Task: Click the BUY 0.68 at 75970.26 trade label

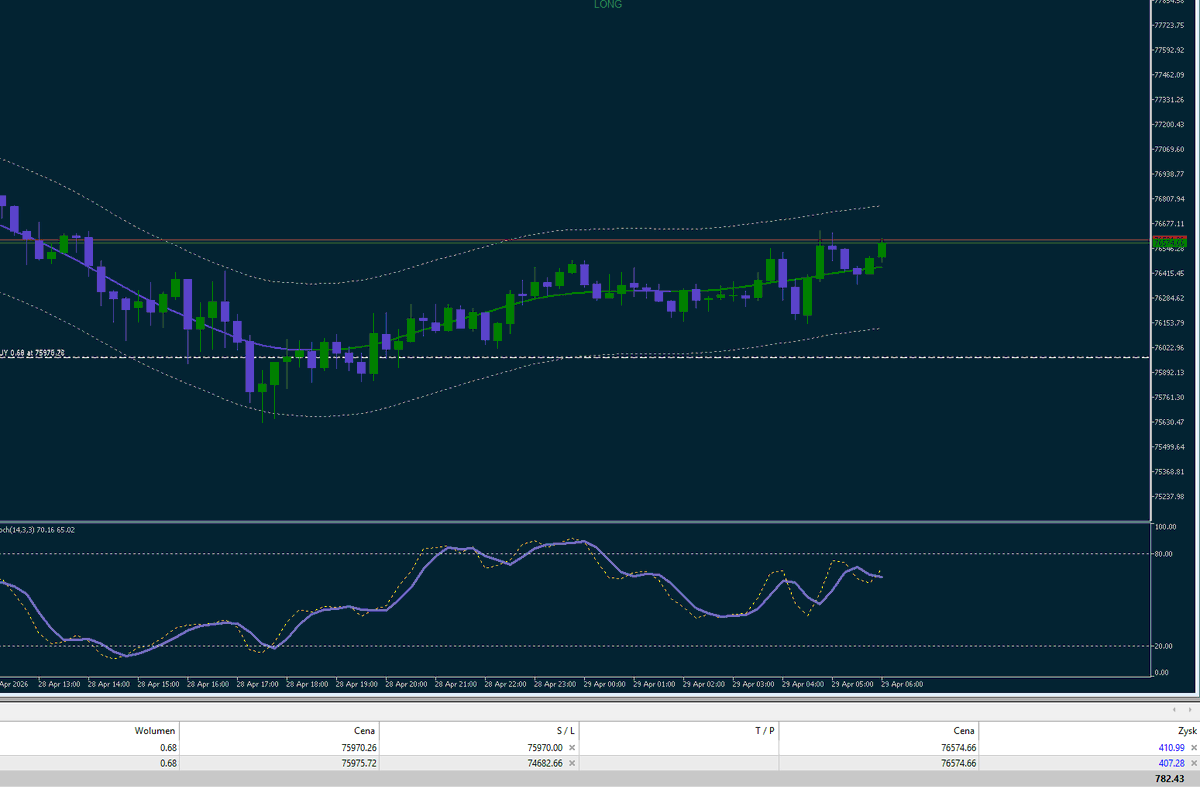Action: tap(30, 352)
